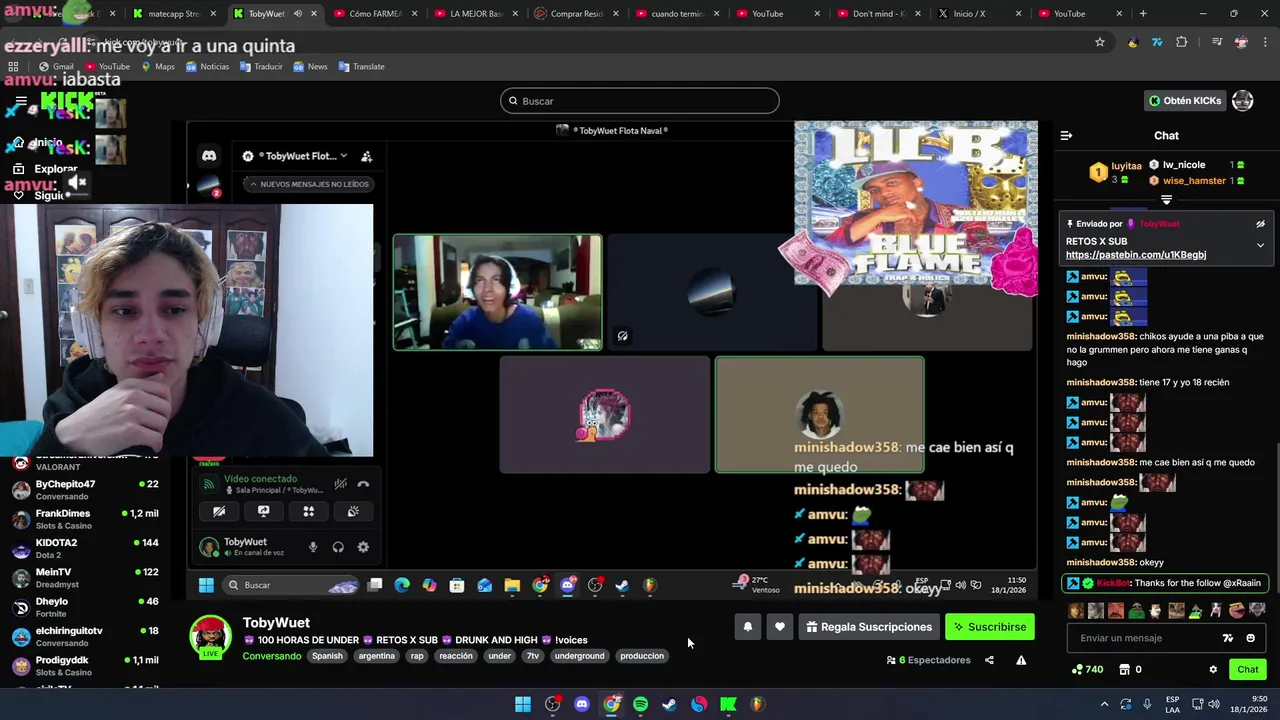1280x720 pixels.
Task: Open the emoji picker in chat
Action: pos(1250,638)
